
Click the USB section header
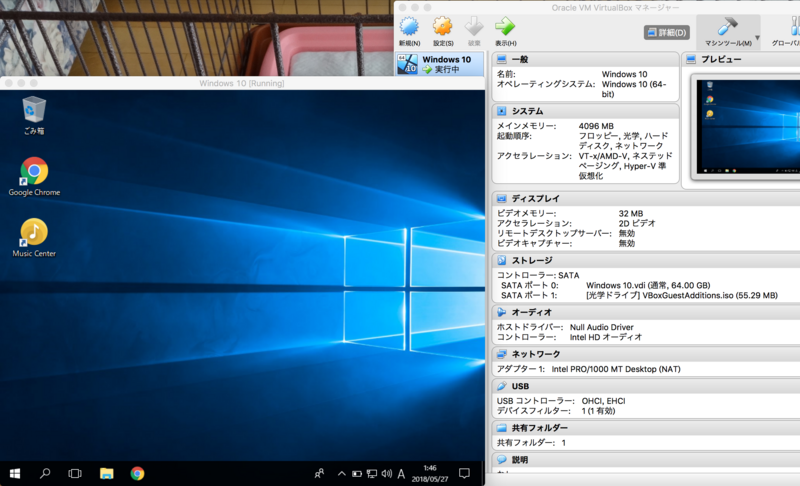[646, 386]
